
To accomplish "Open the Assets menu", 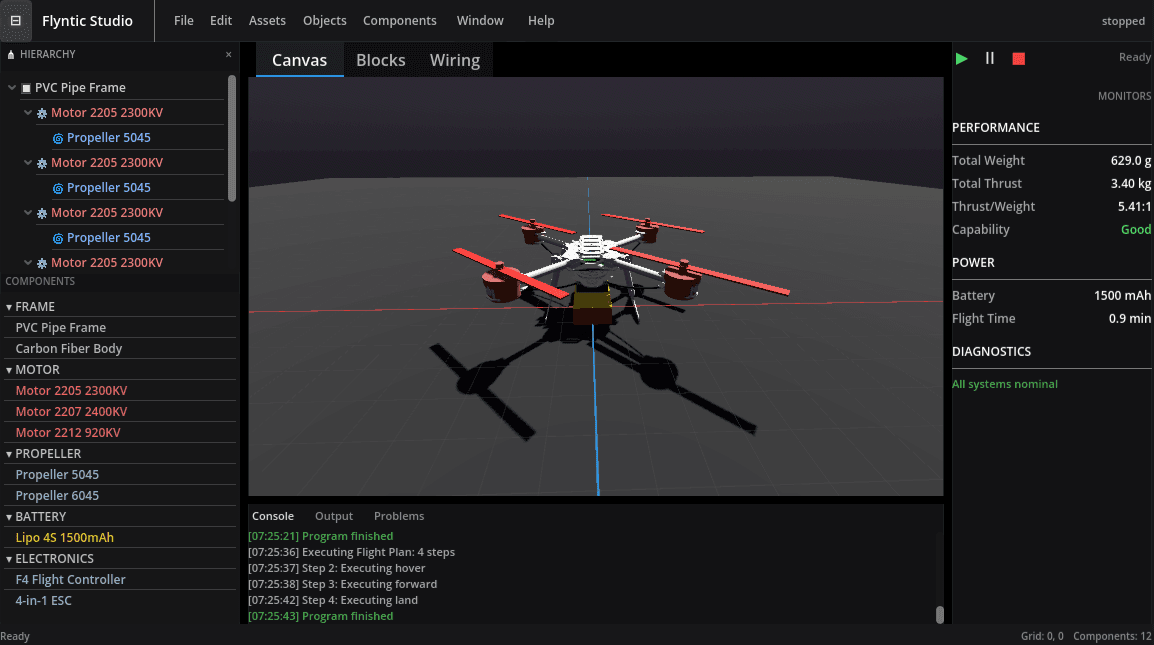I will [267, 21].
